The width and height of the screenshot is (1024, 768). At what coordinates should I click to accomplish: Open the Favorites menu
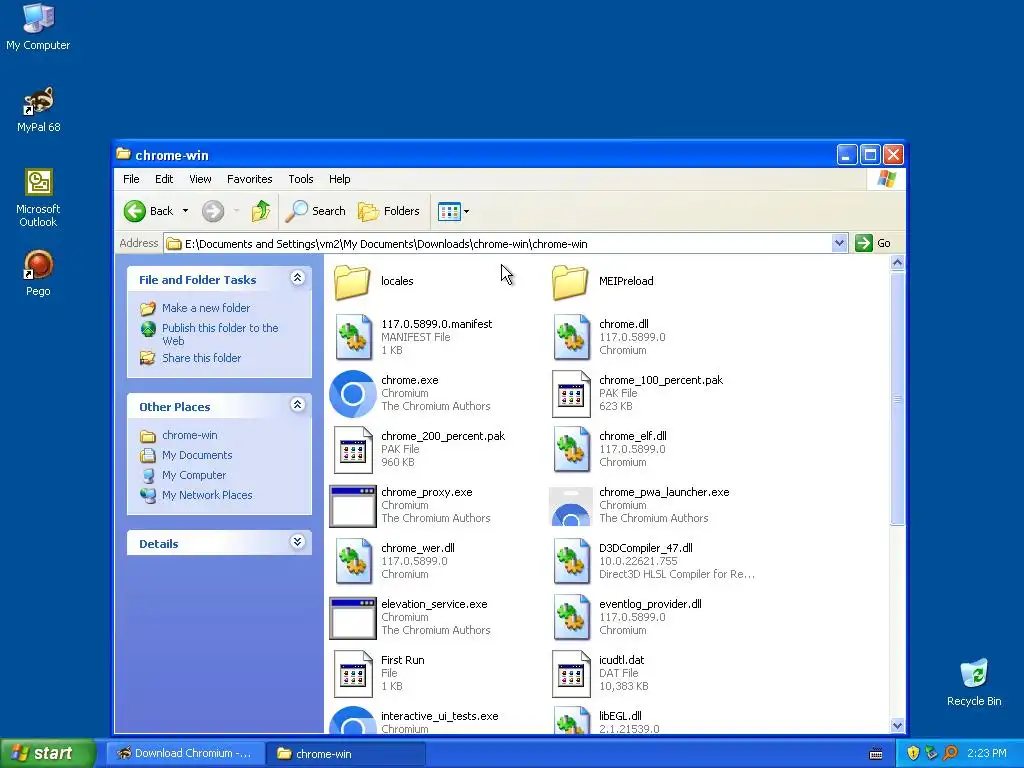[249, 179]
